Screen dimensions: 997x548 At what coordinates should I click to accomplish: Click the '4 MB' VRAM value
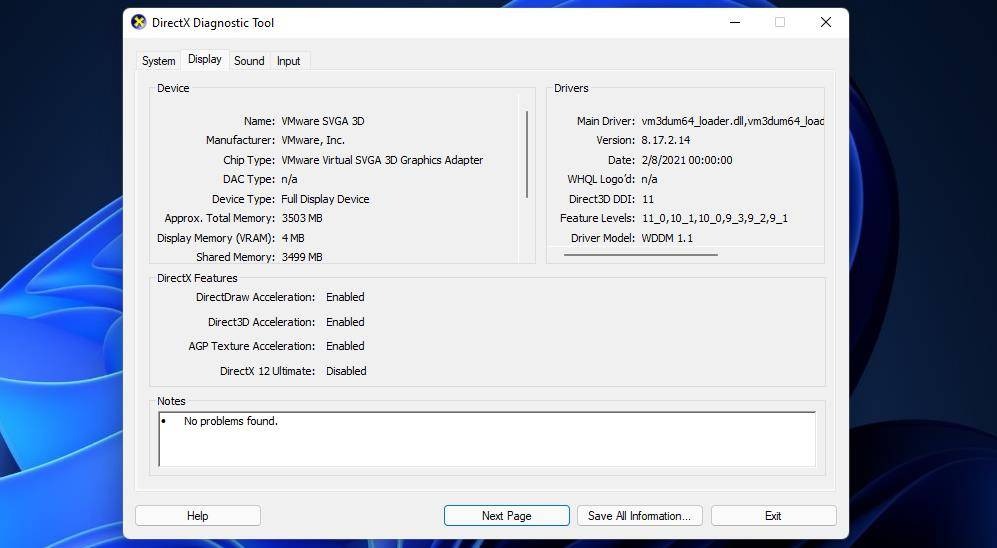coord(293,238)
